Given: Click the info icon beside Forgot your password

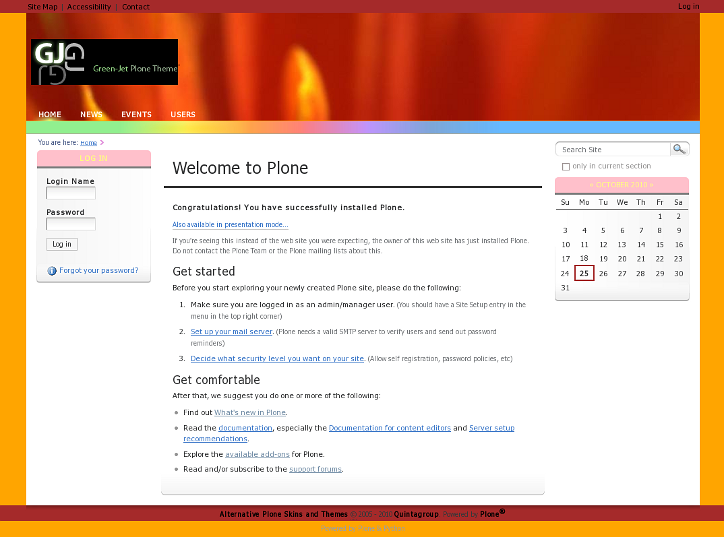Looking at the screenshot, I should click(x=52, y=271).
